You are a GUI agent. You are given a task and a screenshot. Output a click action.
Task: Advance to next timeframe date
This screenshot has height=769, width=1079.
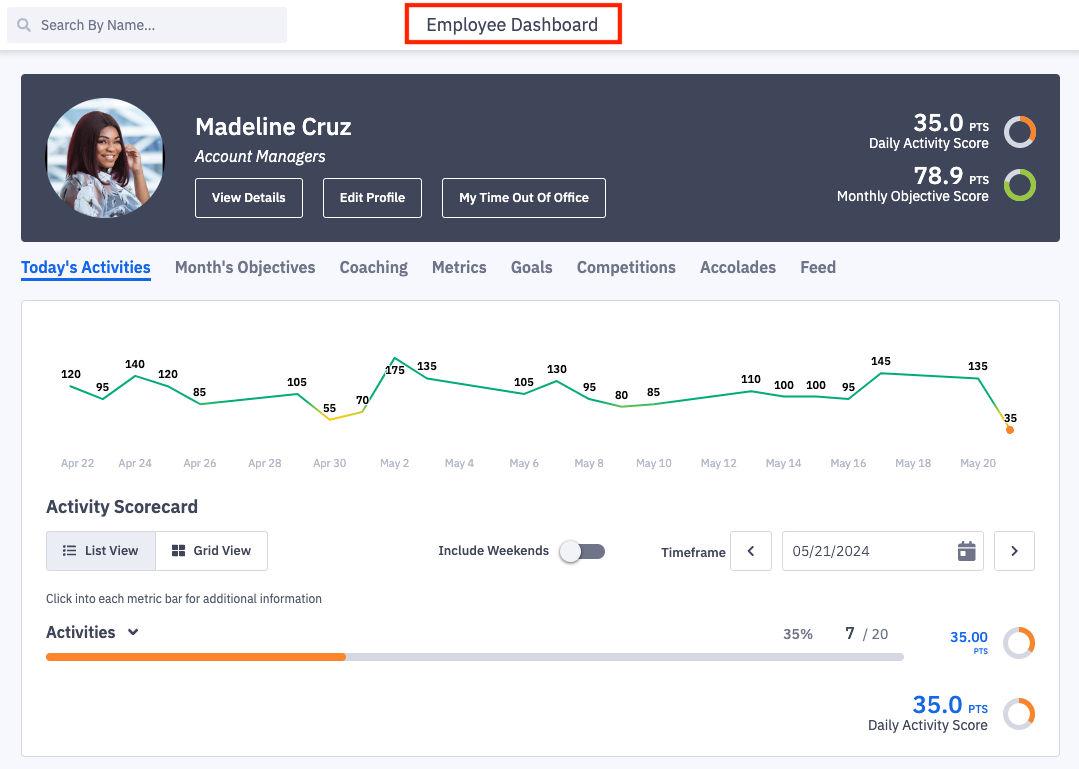(x=1014, y=551)
